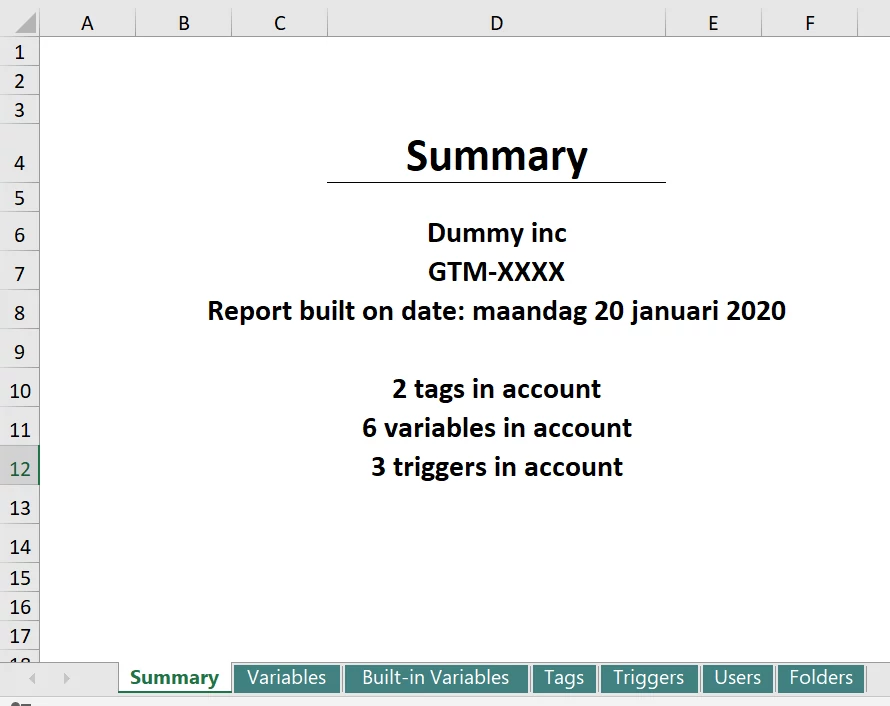Select the 2 tags in account cell
Image resolution: width=890 pixels, height=706 pixels.
point(496,389)
